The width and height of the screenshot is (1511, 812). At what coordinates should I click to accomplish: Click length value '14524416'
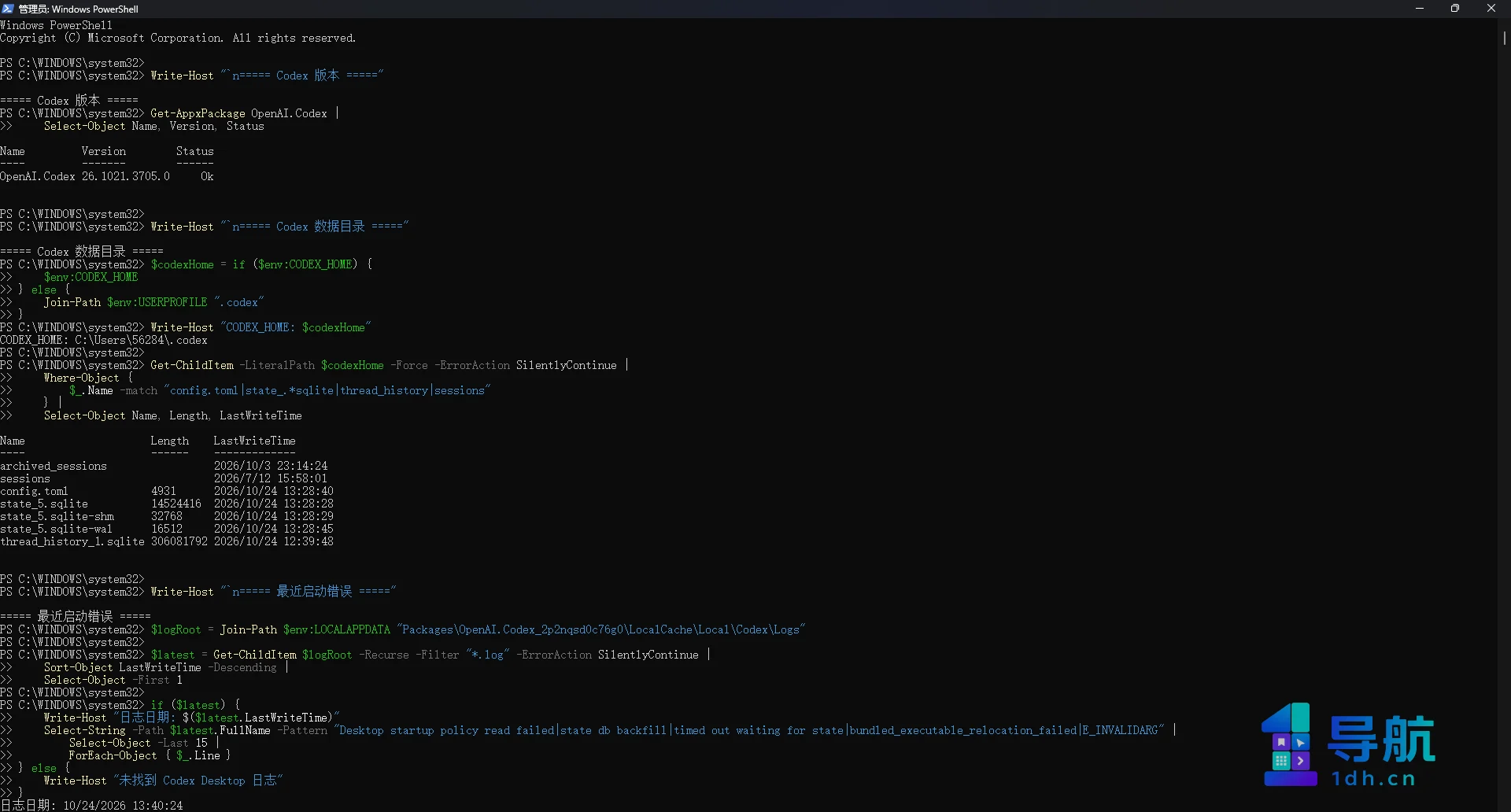176,504
